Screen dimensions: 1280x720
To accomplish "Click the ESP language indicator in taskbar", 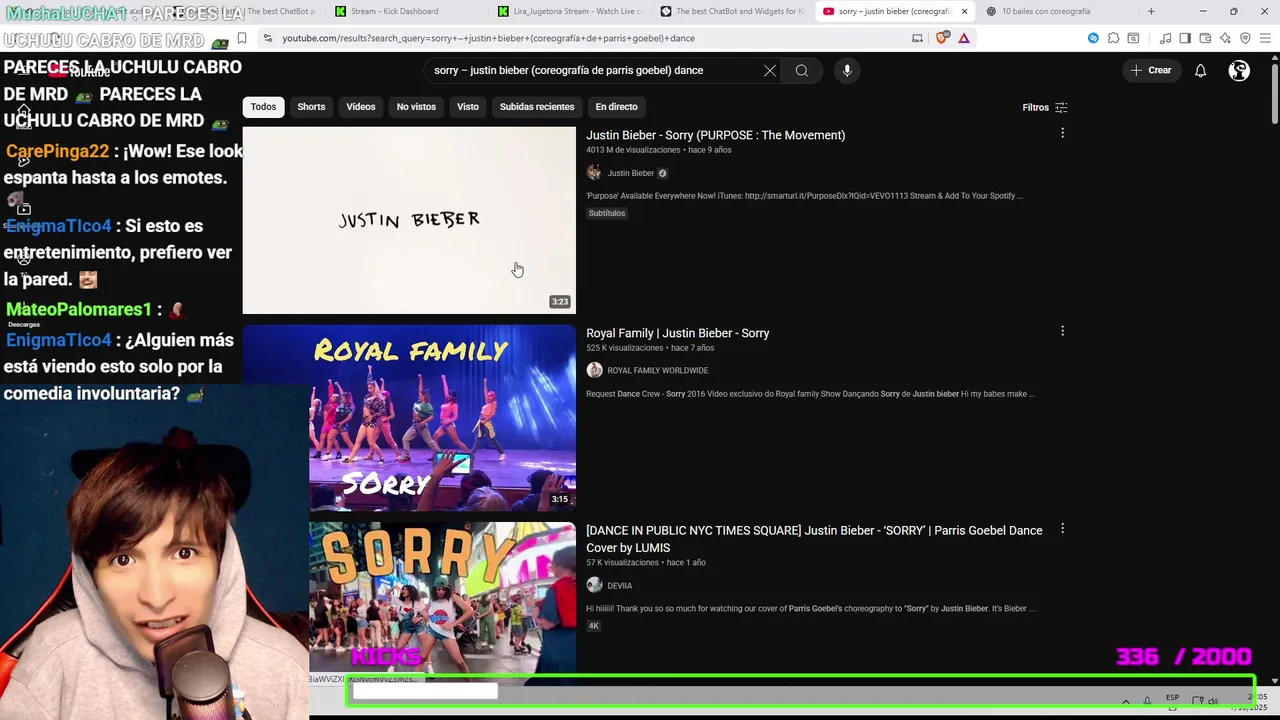I will click(1172, 698).
